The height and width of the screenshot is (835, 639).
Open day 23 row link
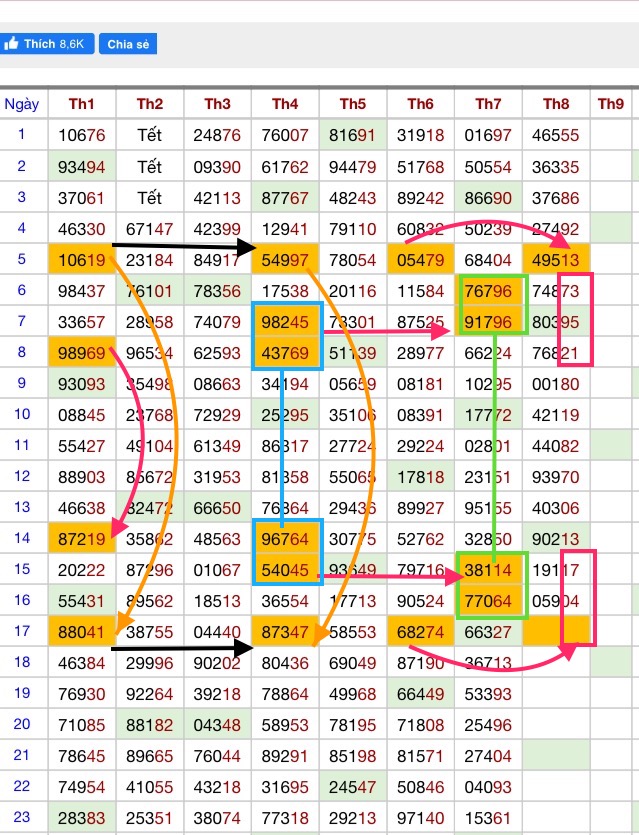pyautogui.click(x=22, y=818)
